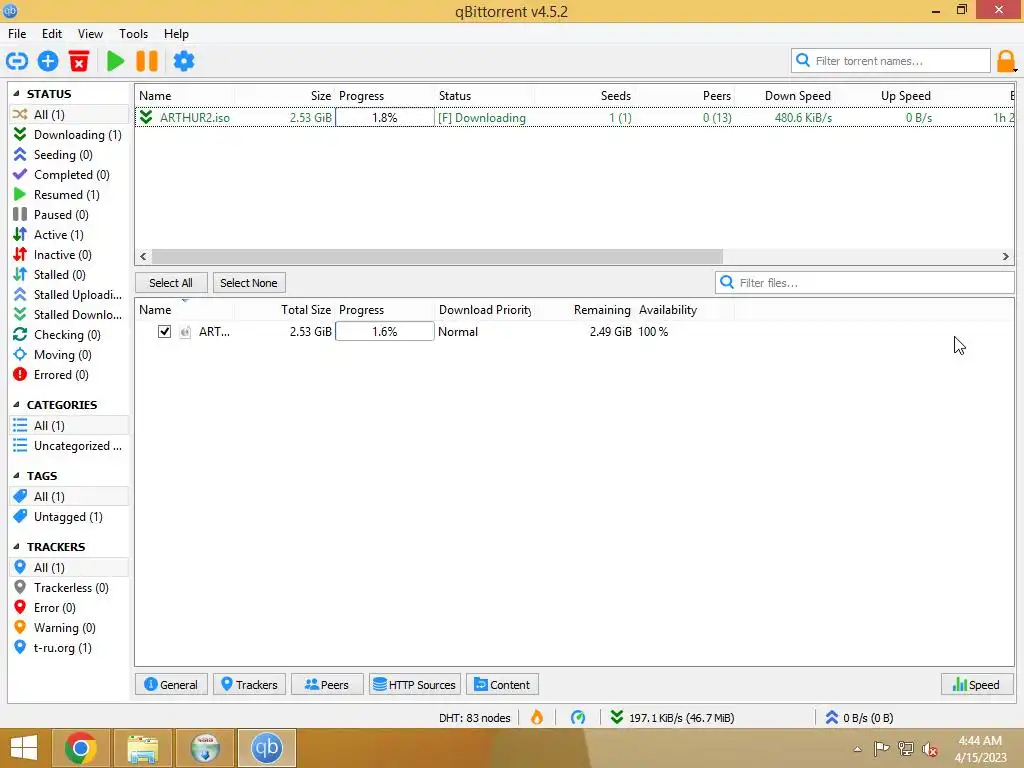This screenshot has height=768, width=1024.
Task: Click the orange Pause icon in toolbar
Action: (147, 61)
